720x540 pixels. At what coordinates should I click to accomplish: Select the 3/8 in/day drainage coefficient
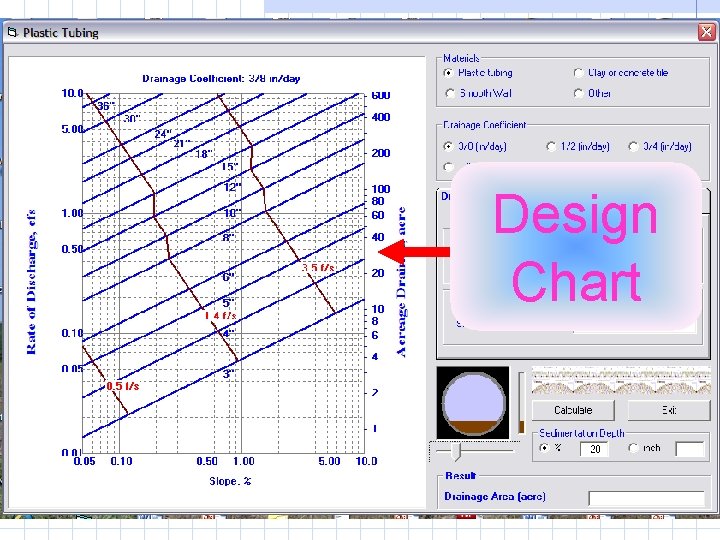[449, 146]
